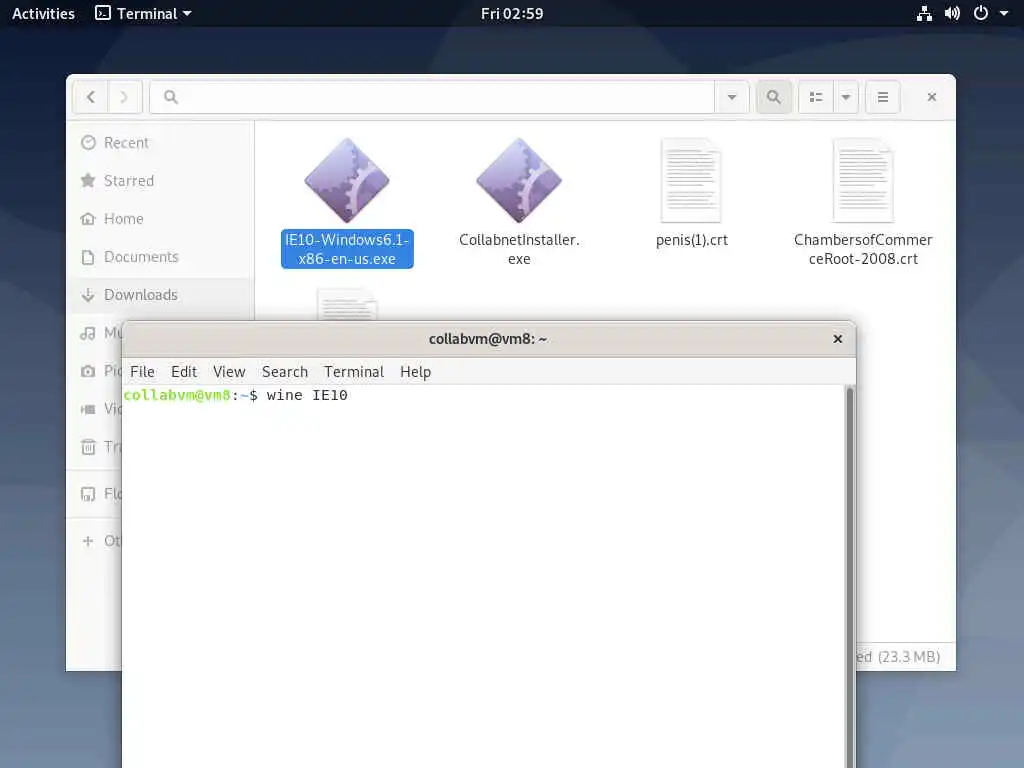Click the Trash sidebar icon

pyautogui.click(x=88, y=447)
